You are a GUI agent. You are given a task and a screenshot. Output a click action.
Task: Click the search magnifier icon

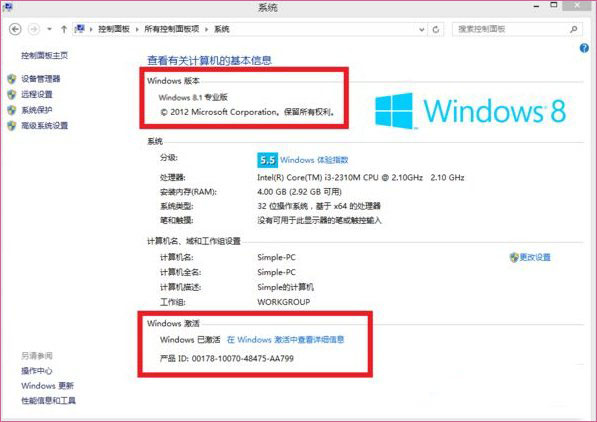point(573,29)
